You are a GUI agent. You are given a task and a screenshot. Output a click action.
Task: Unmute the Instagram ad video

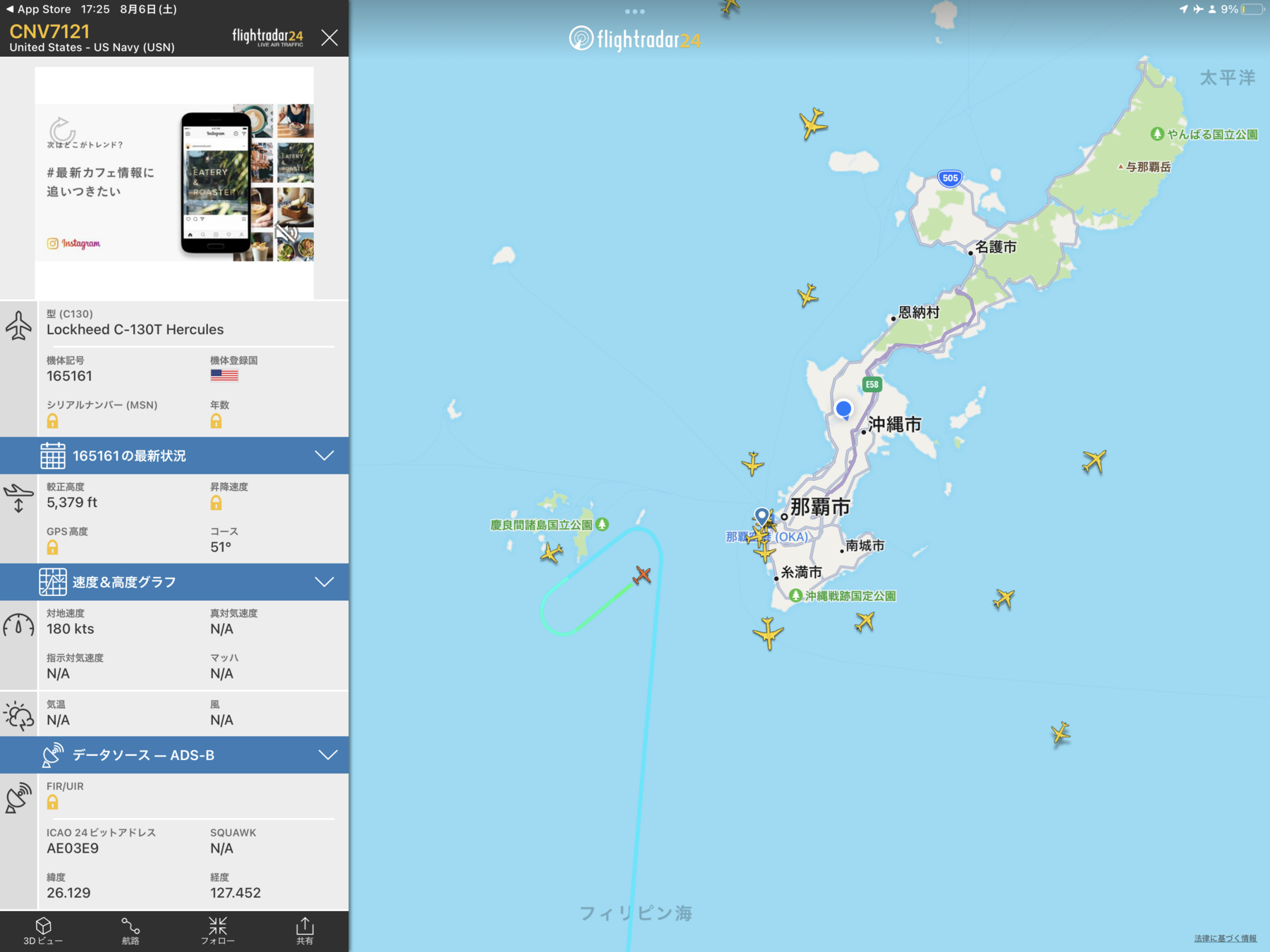287,233
